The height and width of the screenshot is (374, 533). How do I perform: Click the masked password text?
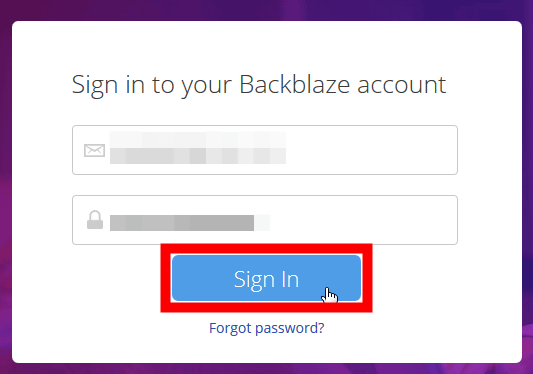pyautogui.click(x=190, y=223)
